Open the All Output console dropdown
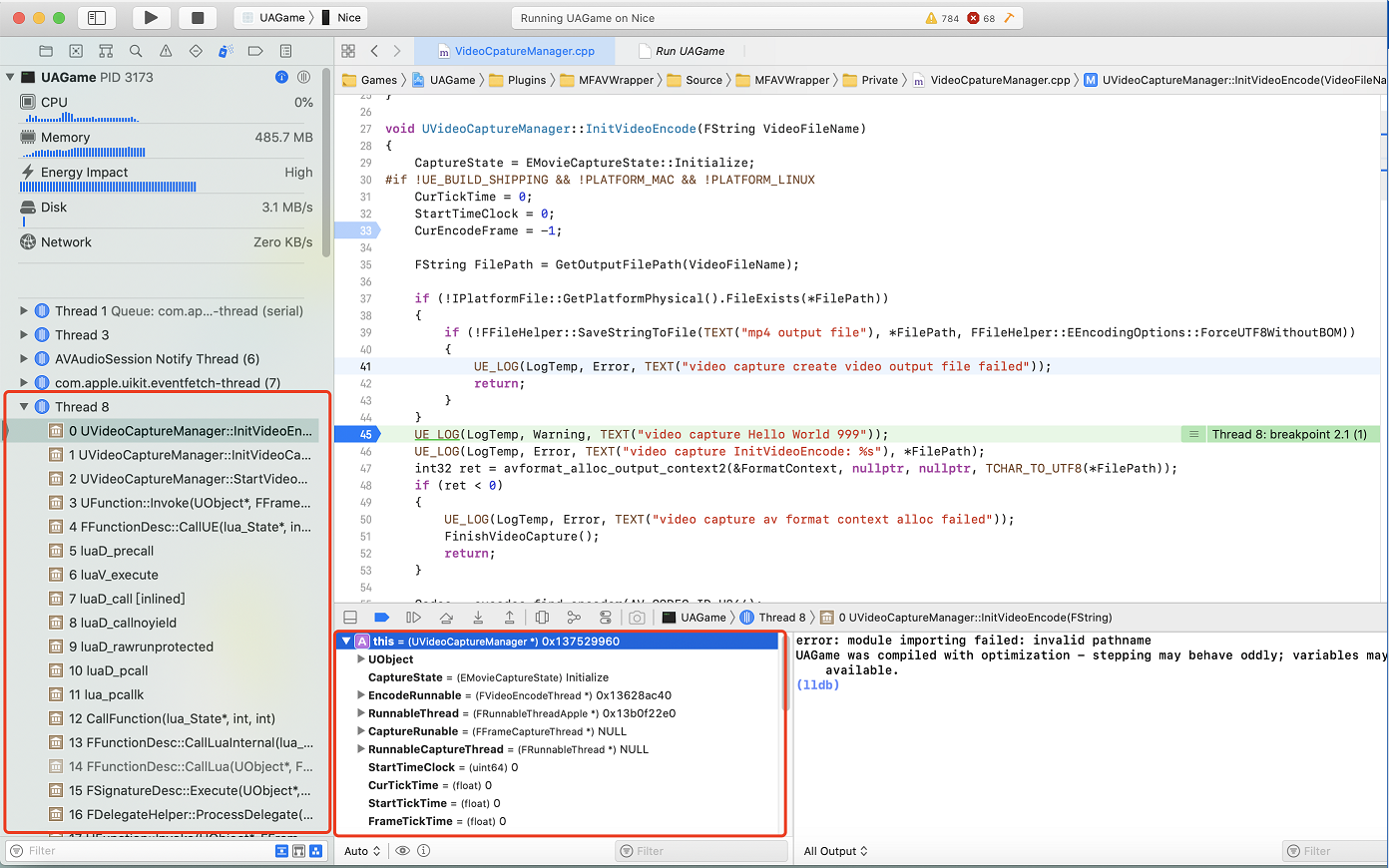Image resolution: width=1389 pixels, height=868 pixels. pyautogui.click(x=836, y=851)
